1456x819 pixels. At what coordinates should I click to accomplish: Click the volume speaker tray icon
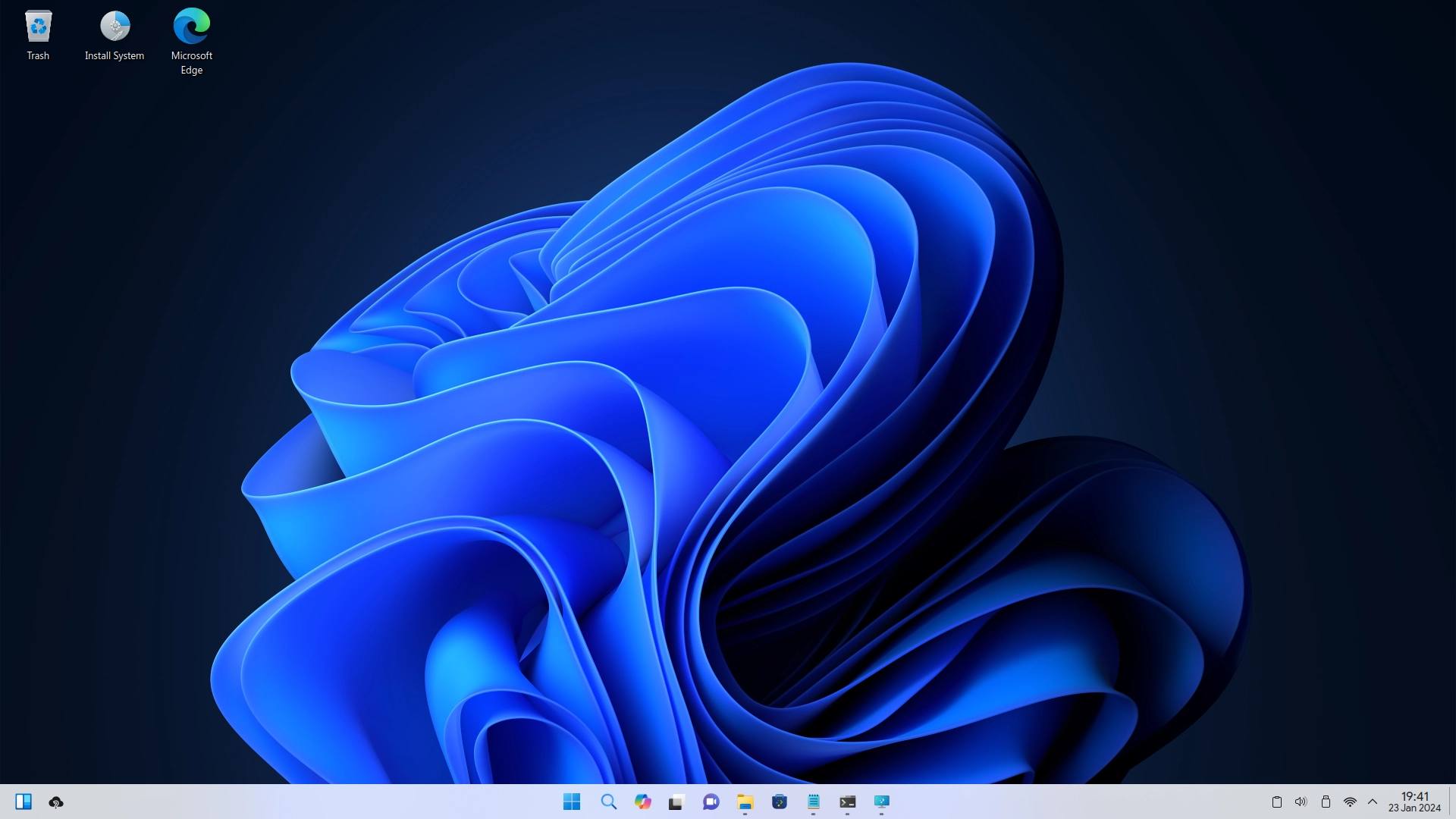click(x=1301, y=802)
